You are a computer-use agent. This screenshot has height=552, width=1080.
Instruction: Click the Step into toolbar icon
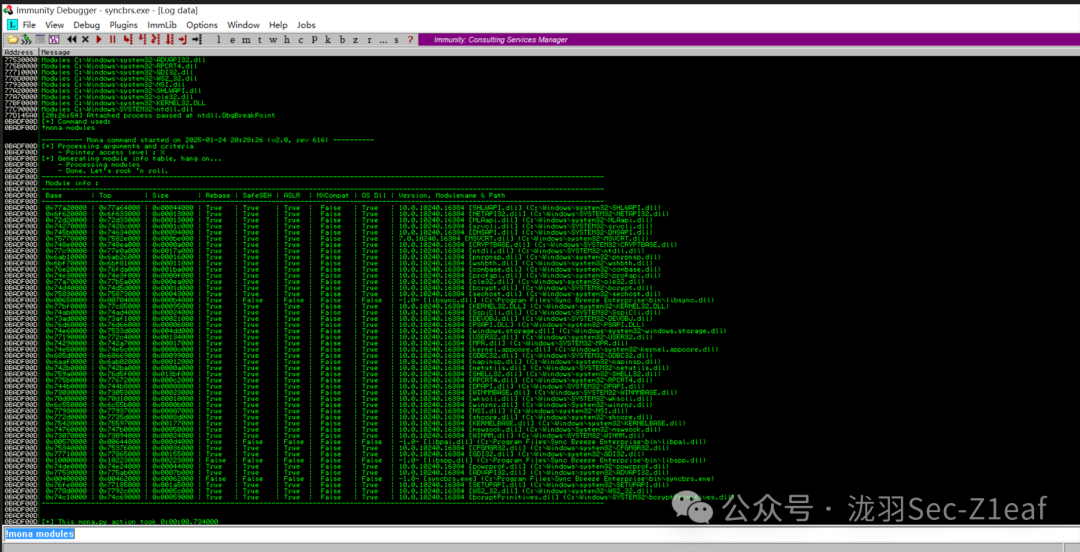tap(128, 39)
